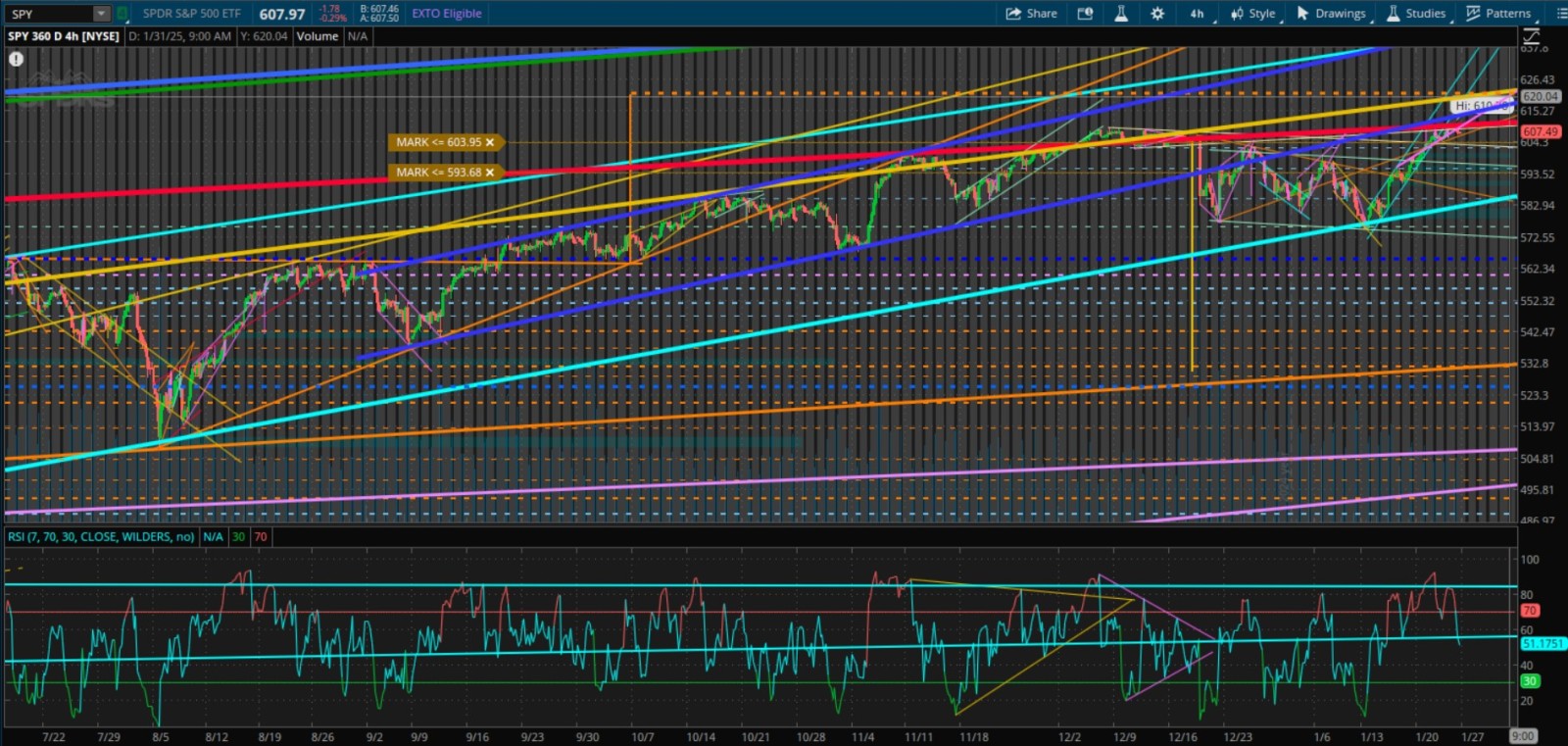
Task: Close the MARK <= 593.68 alert
Action: (490, 173)
